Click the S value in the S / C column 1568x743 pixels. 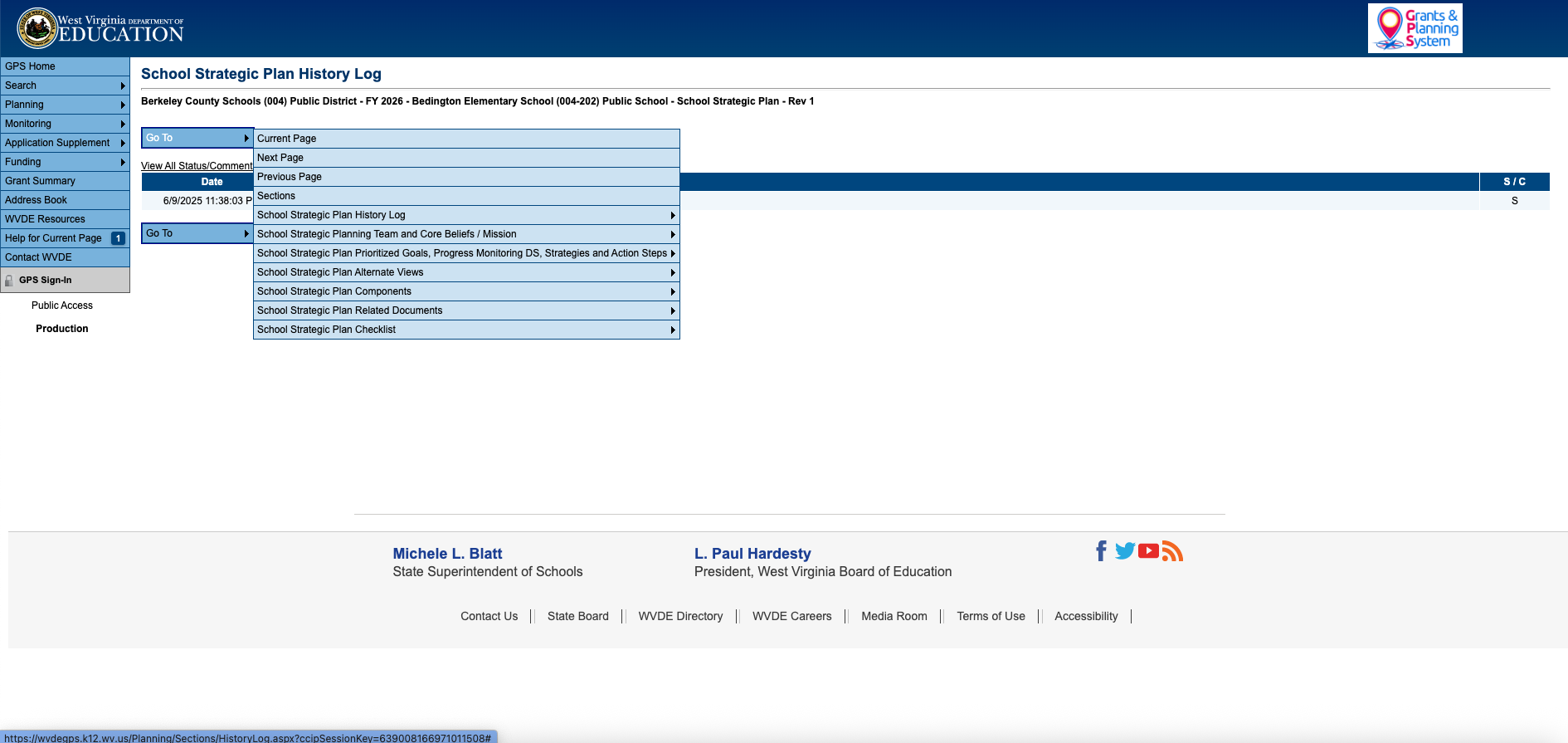tap(1514, 201)
